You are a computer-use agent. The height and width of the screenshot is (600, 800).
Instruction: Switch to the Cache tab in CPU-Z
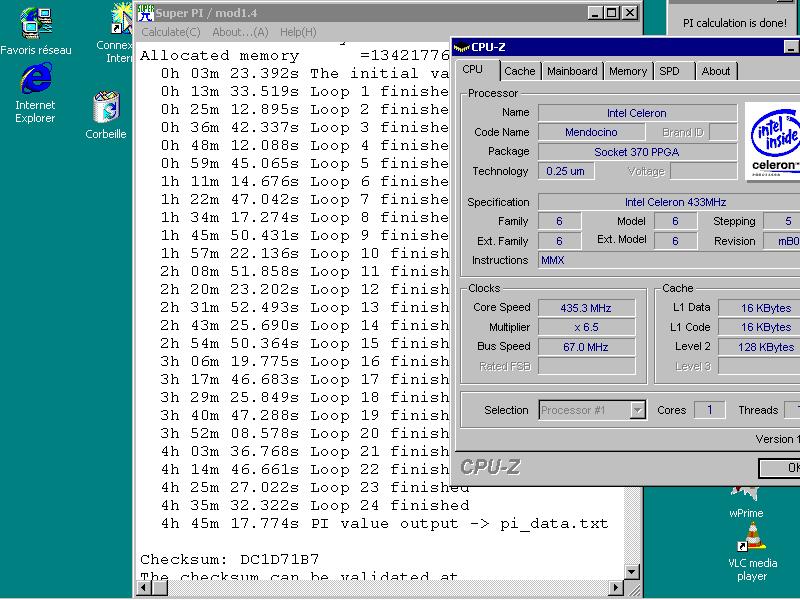(x=519, y=71)
